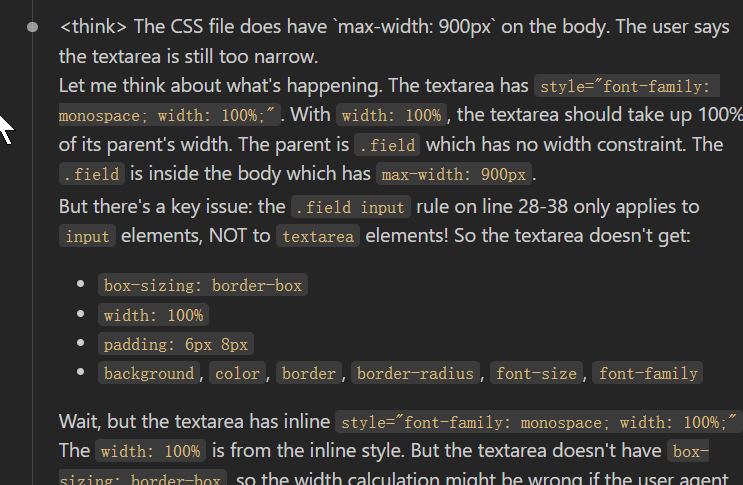The image size is (743, 485).
Task: Click the '<think>' tag text
Action: pos(93,27)
